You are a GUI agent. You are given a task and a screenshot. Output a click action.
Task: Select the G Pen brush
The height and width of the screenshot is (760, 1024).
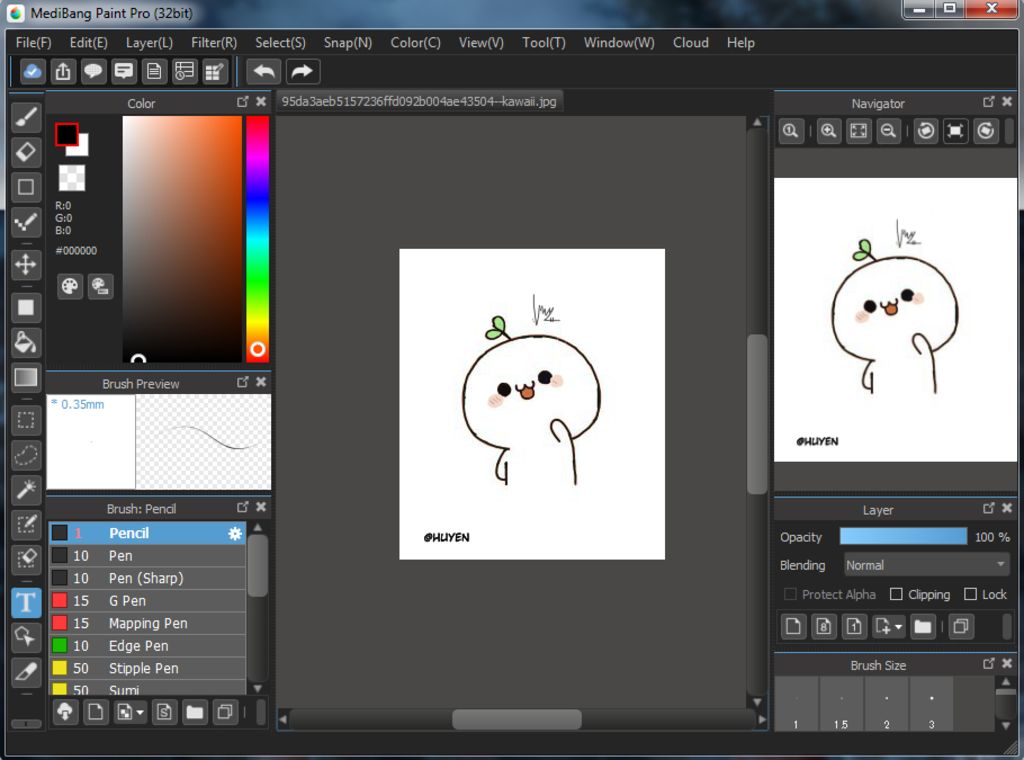pyautogui.click(x=148, y=601)
